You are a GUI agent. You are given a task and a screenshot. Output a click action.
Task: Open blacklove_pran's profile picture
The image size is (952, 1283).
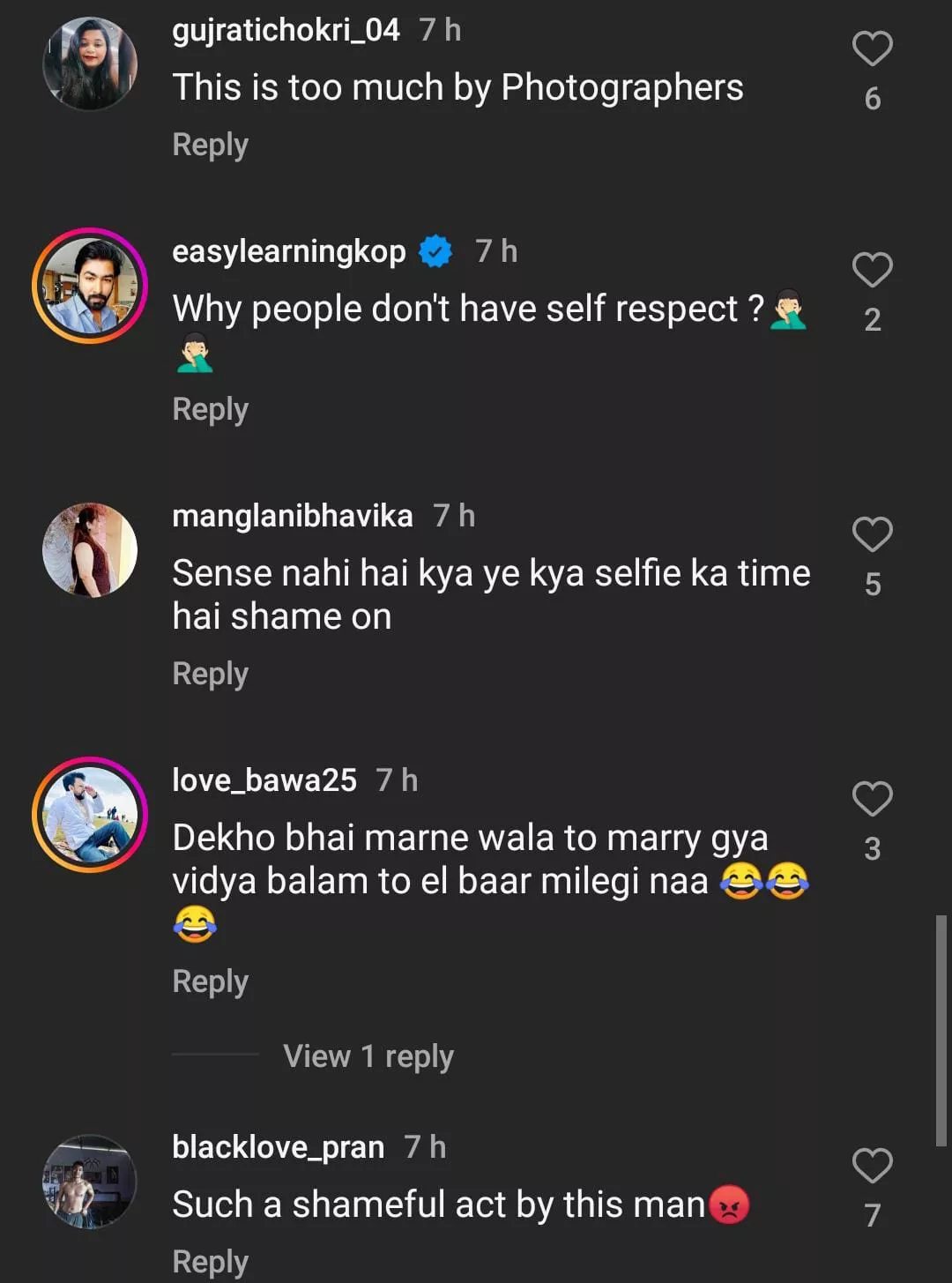pyautogui.click(x=90, y=1182)
